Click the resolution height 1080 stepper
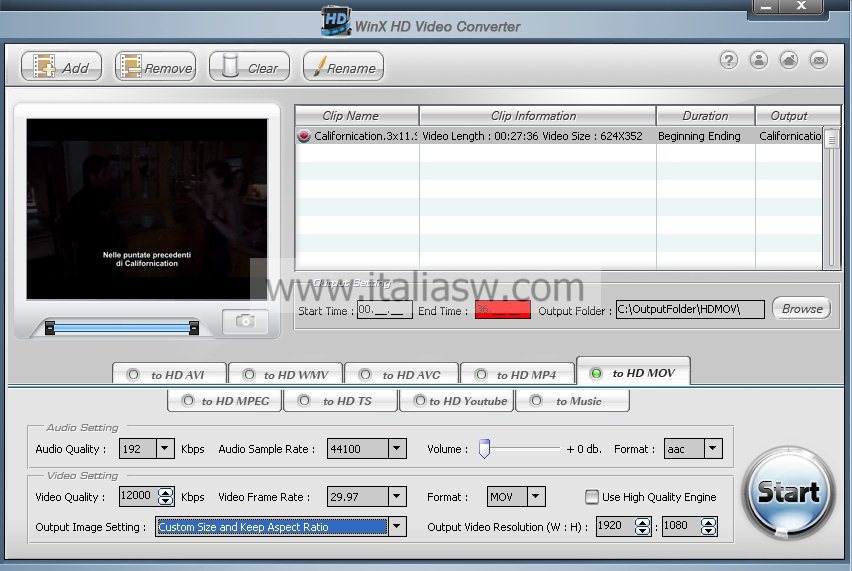The image size is (852, 571). 709,526
